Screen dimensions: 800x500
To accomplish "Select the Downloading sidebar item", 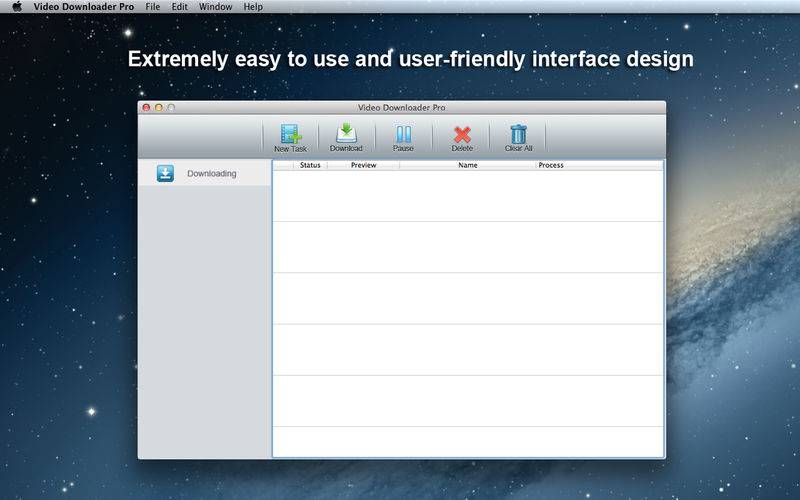I will pos(205,173).
